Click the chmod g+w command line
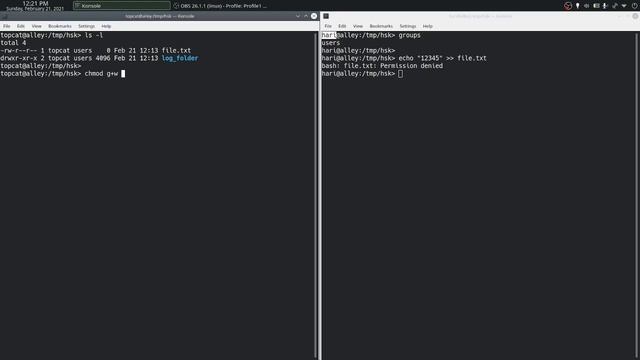 click(x=63, y=73)
